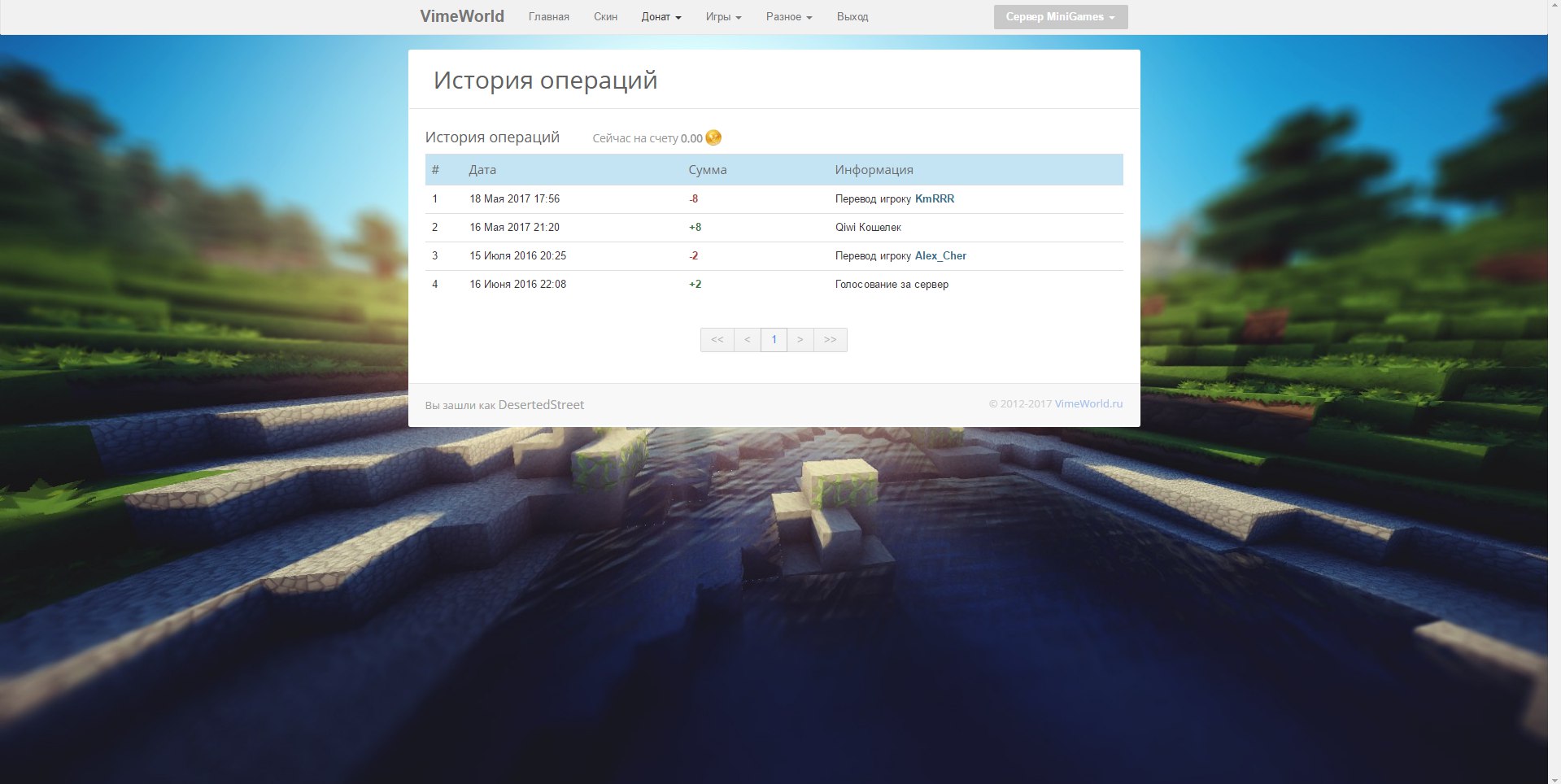The width and height of the screenshot is (1561, 784).
Task: Click the page scrollbar on the right edge
Action: (x=1554, y=392)
